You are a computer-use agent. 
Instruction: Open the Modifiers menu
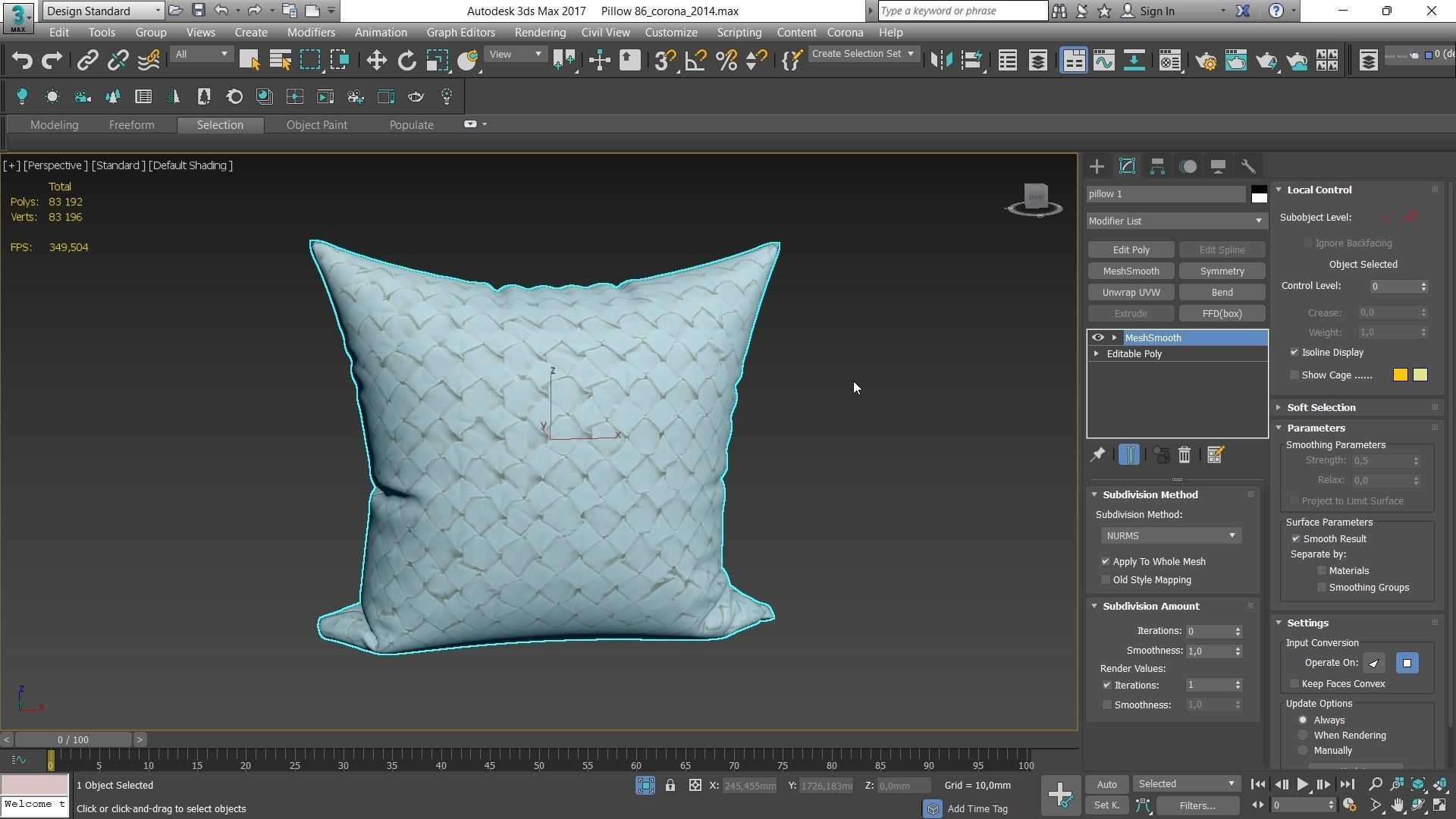[x=311, y=33]
